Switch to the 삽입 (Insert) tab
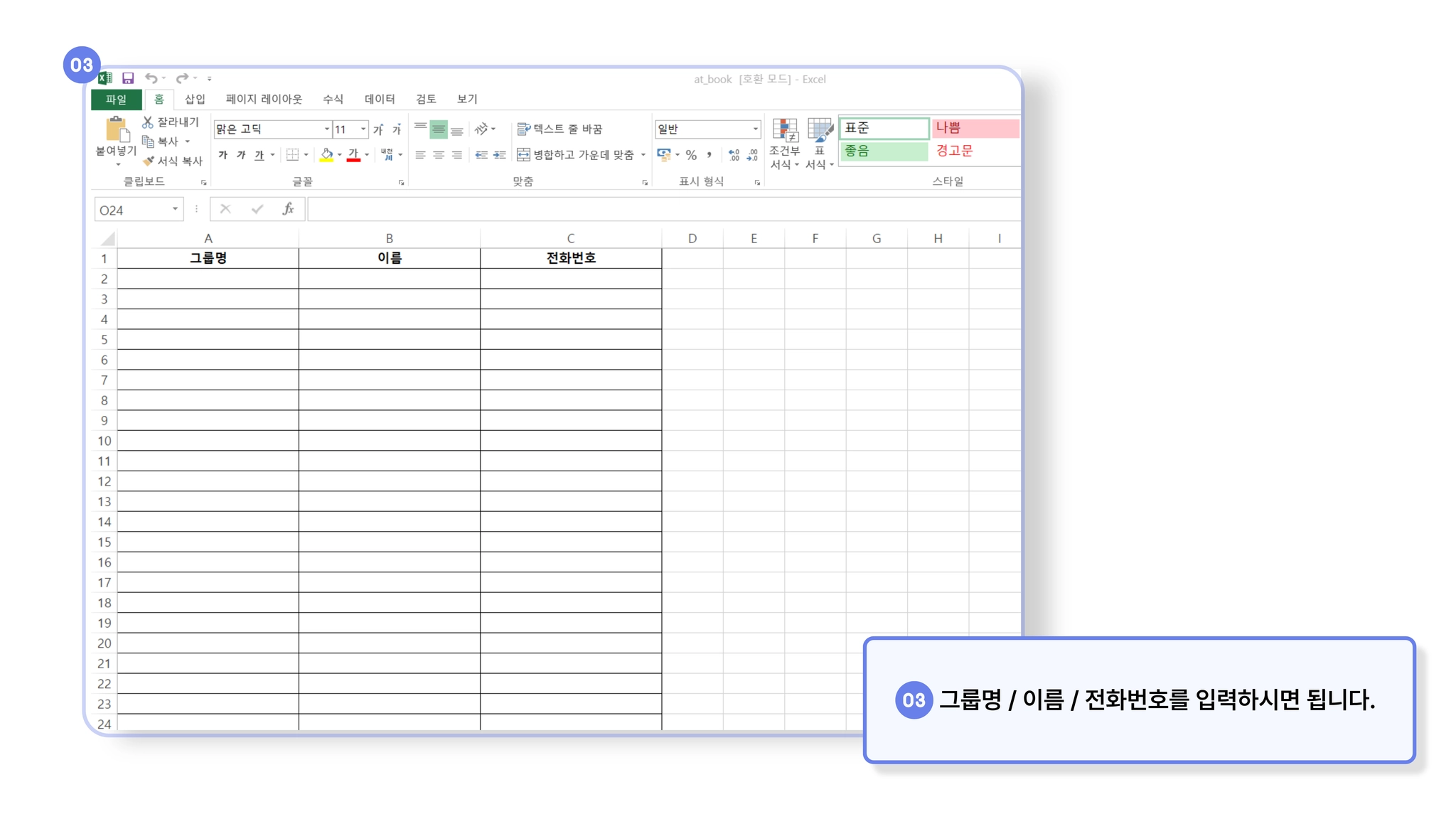 [195, 100]
